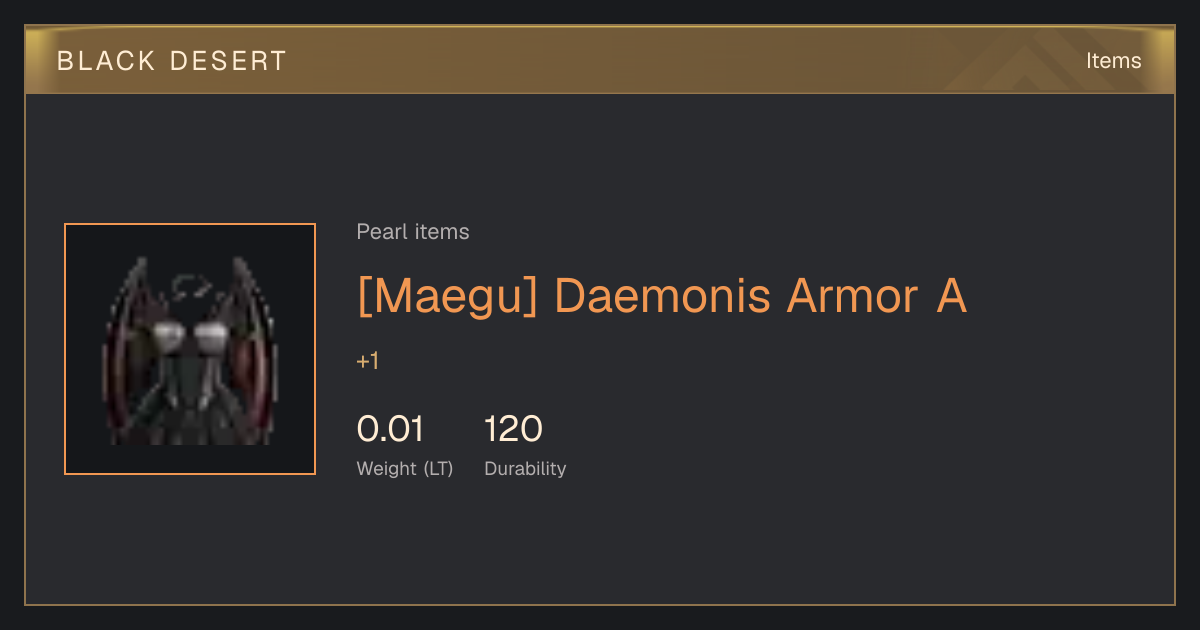
Task: Click the +1 enhancement level text
Action: pos(368,361)
